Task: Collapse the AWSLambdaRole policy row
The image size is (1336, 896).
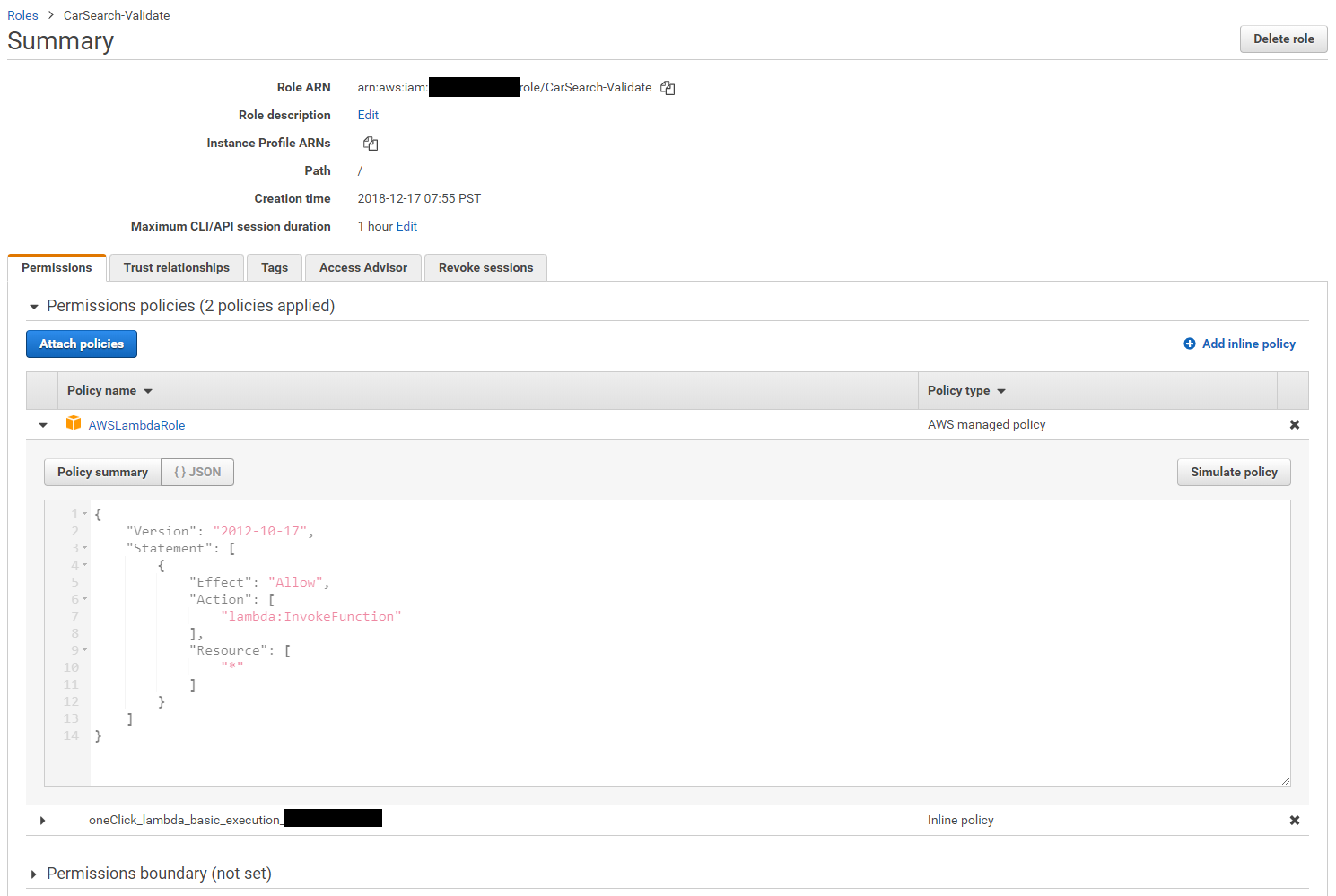Action: coord(43,425)
